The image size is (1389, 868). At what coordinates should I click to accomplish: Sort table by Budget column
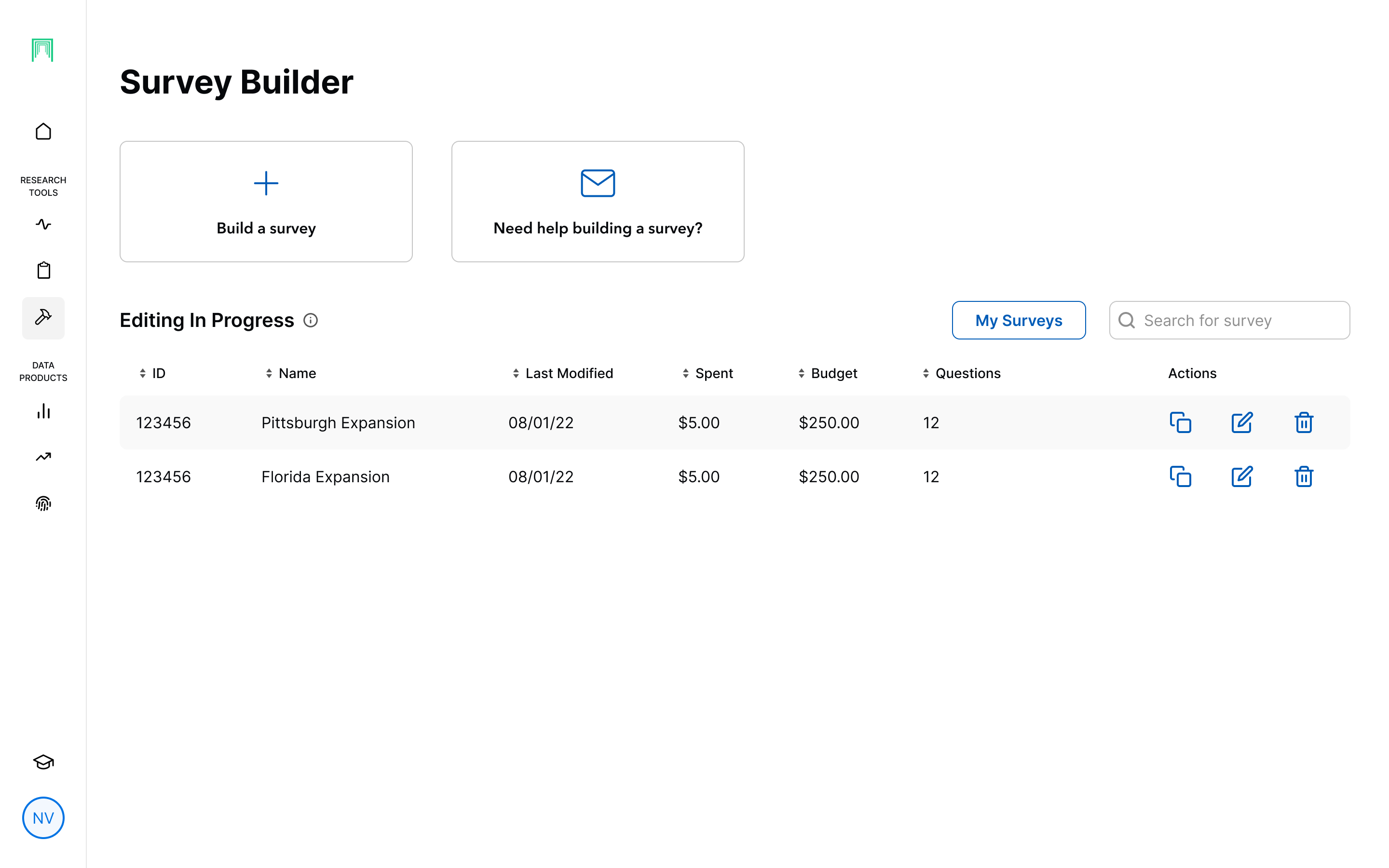coord(827,373)
